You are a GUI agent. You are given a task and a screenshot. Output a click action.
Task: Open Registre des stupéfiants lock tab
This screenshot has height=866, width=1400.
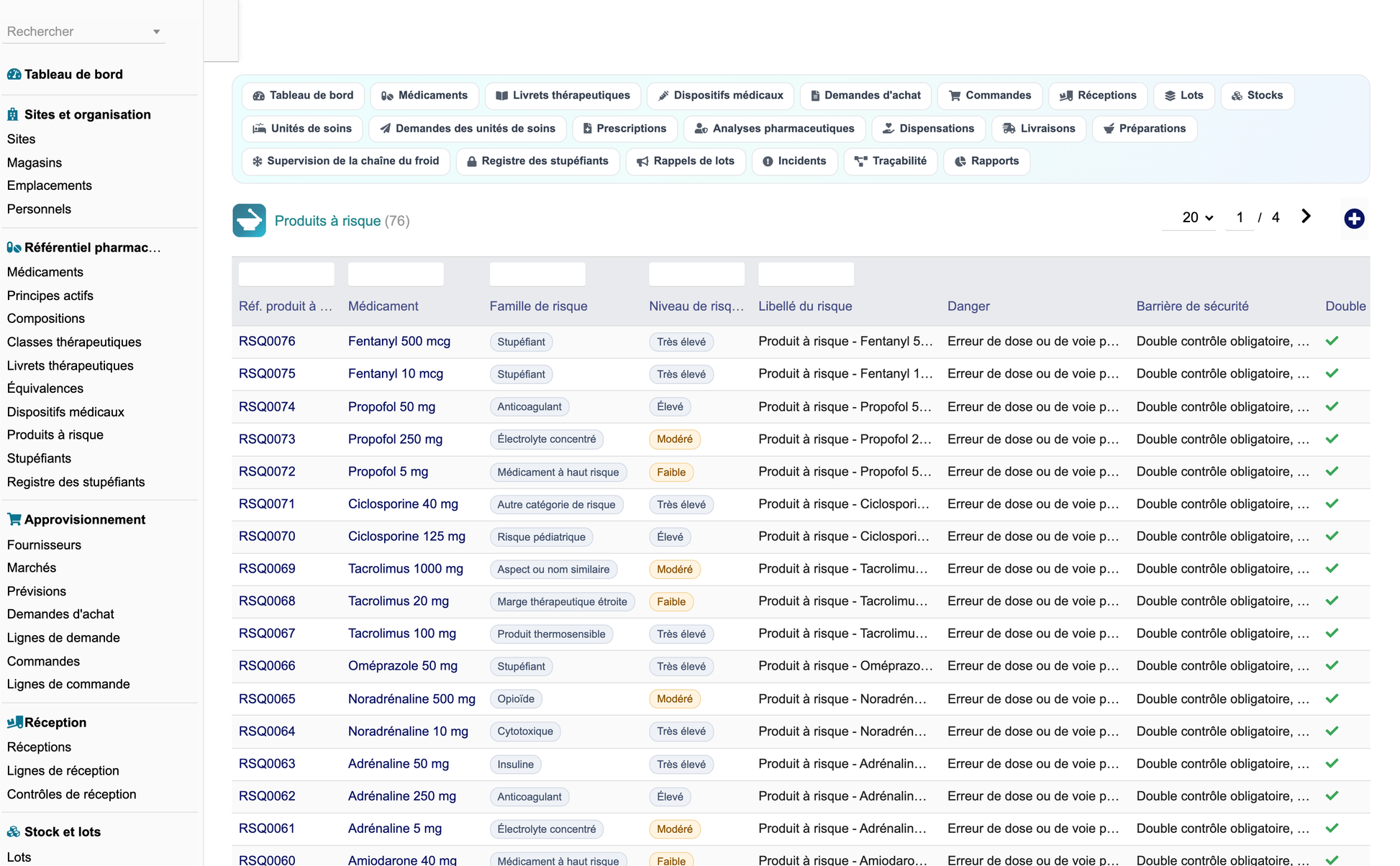pos(538,161)
